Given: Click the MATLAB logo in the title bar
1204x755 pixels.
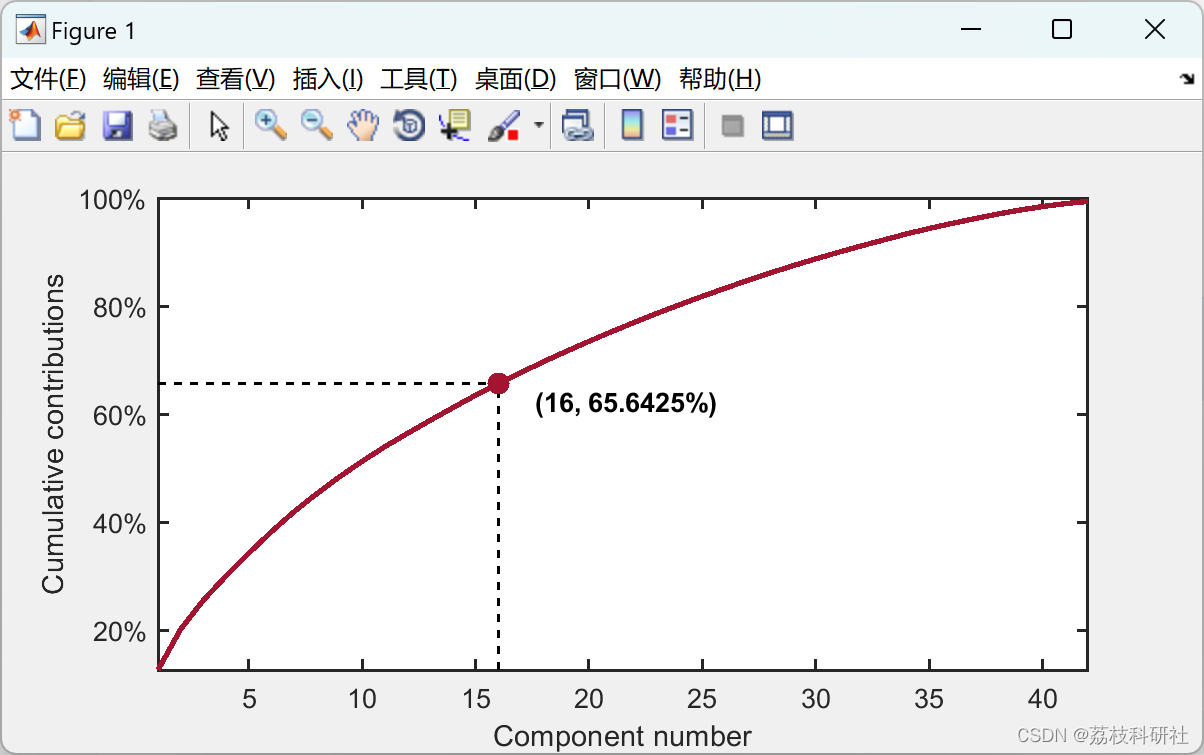Looking at the screenshot, I should coord(31,31).
